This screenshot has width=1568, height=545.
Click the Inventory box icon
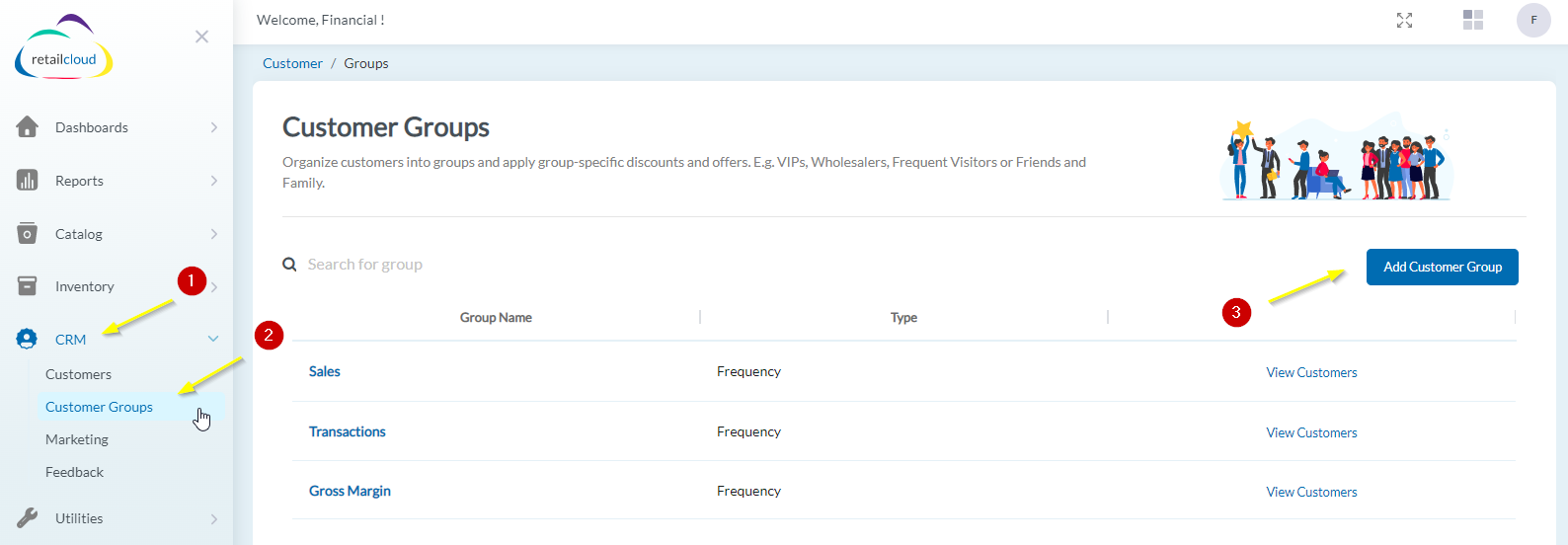(28, 285)
